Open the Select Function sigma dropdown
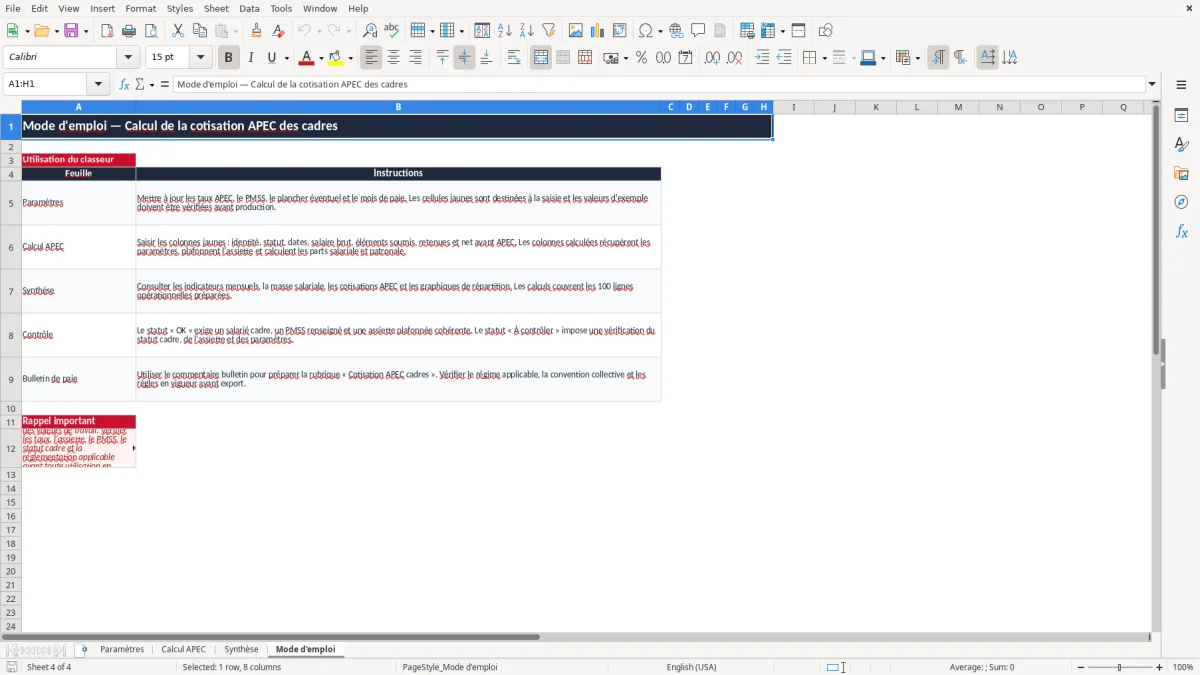 [151, 85]
